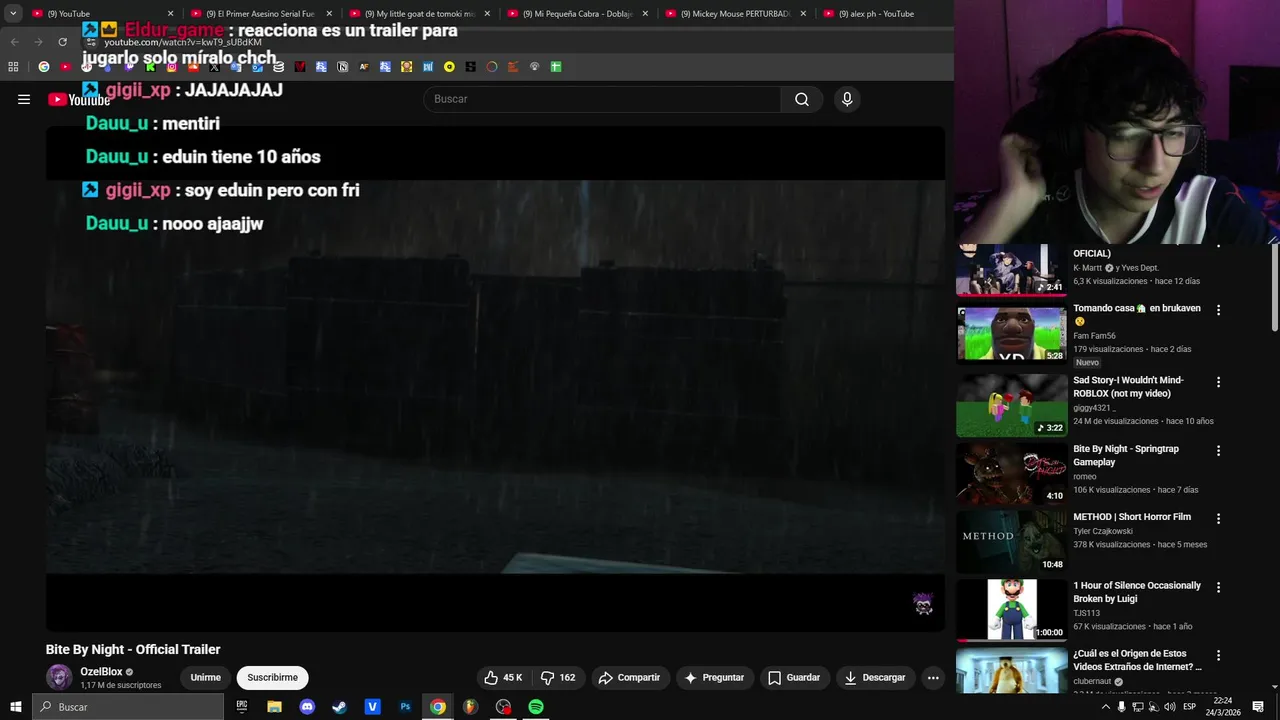Open 1 Hour of Silence Luigi title
Screen dimensions: 1280x720
1137,592
